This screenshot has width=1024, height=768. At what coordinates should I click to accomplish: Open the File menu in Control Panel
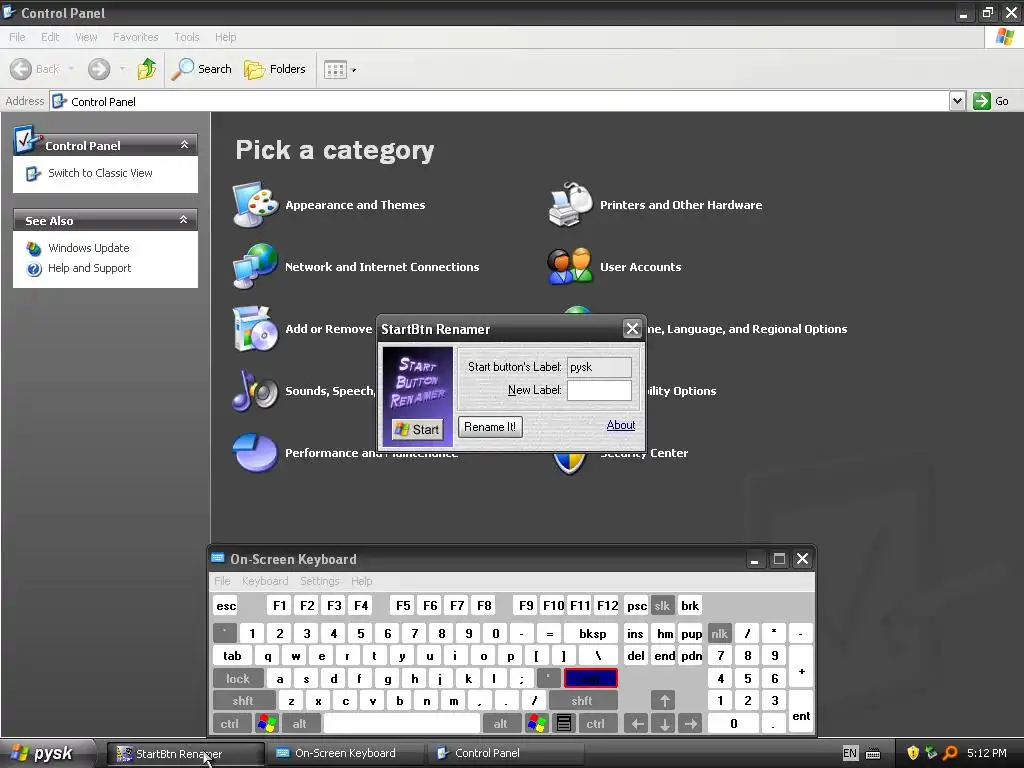pyautogui.click(x=17, y=37)
